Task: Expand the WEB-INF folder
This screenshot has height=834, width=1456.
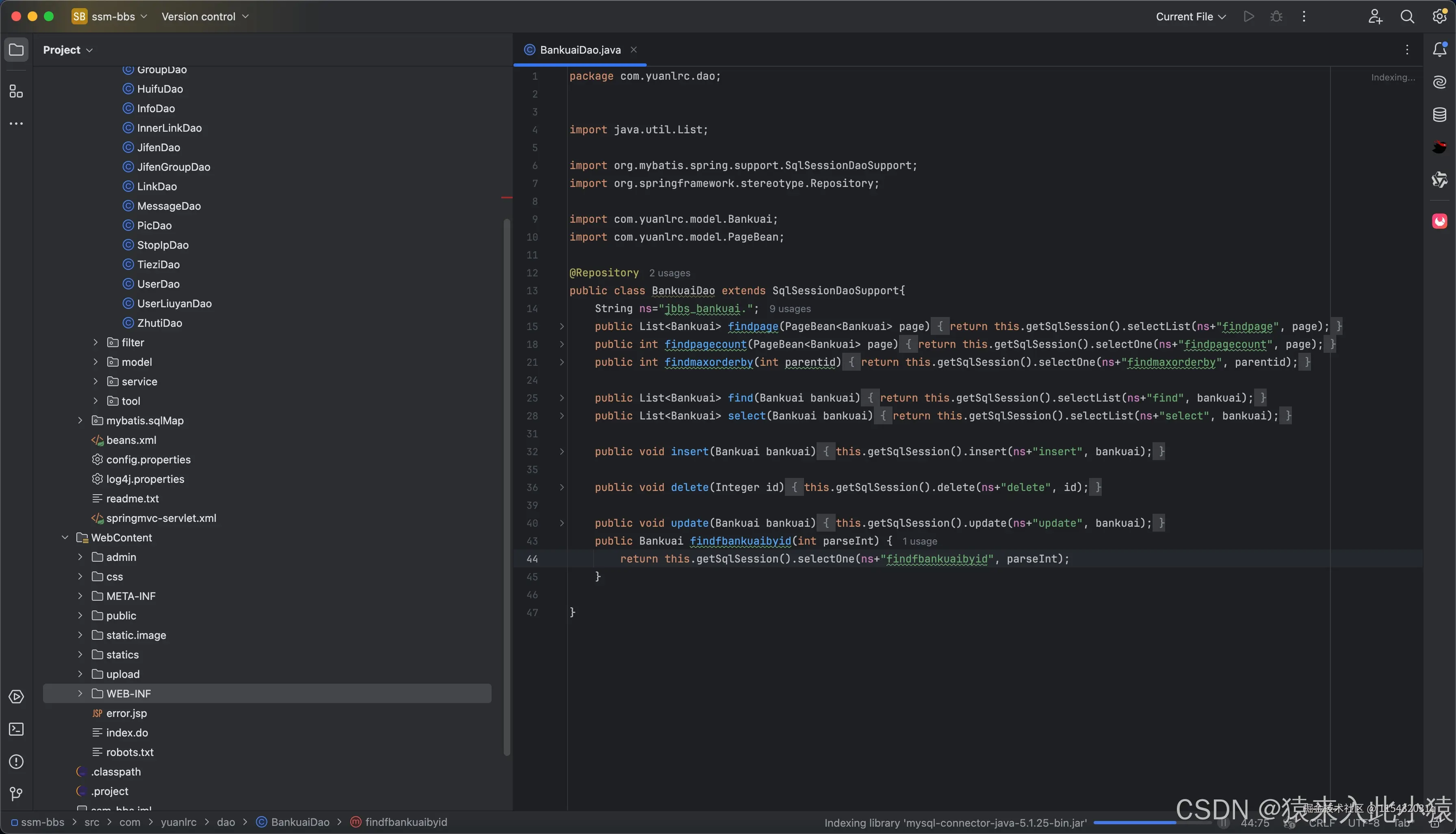Action: pyautogui.click(x=80, y=694)
